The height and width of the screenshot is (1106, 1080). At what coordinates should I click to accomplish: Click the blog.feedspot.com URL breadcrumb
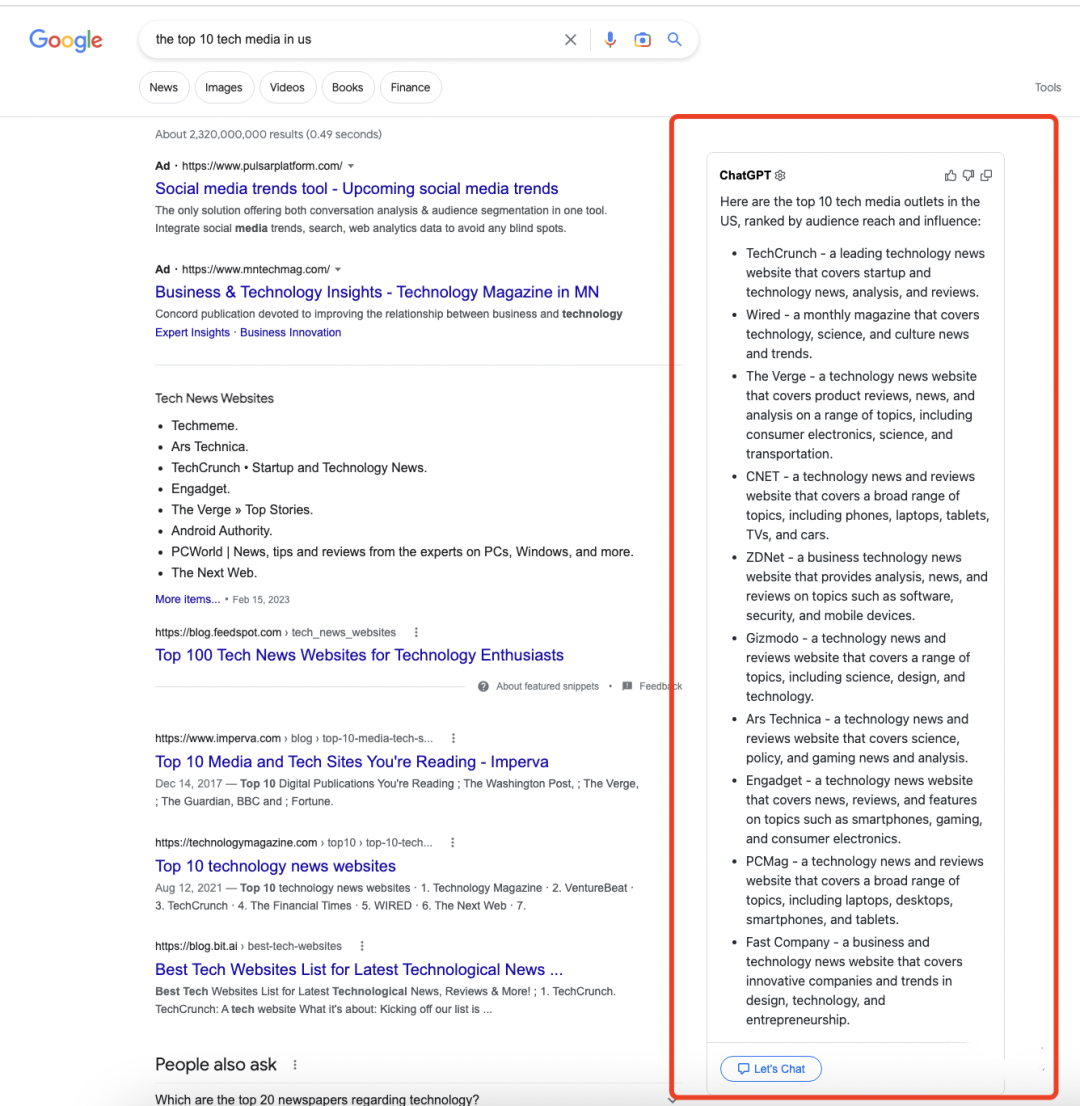(275, 632)
